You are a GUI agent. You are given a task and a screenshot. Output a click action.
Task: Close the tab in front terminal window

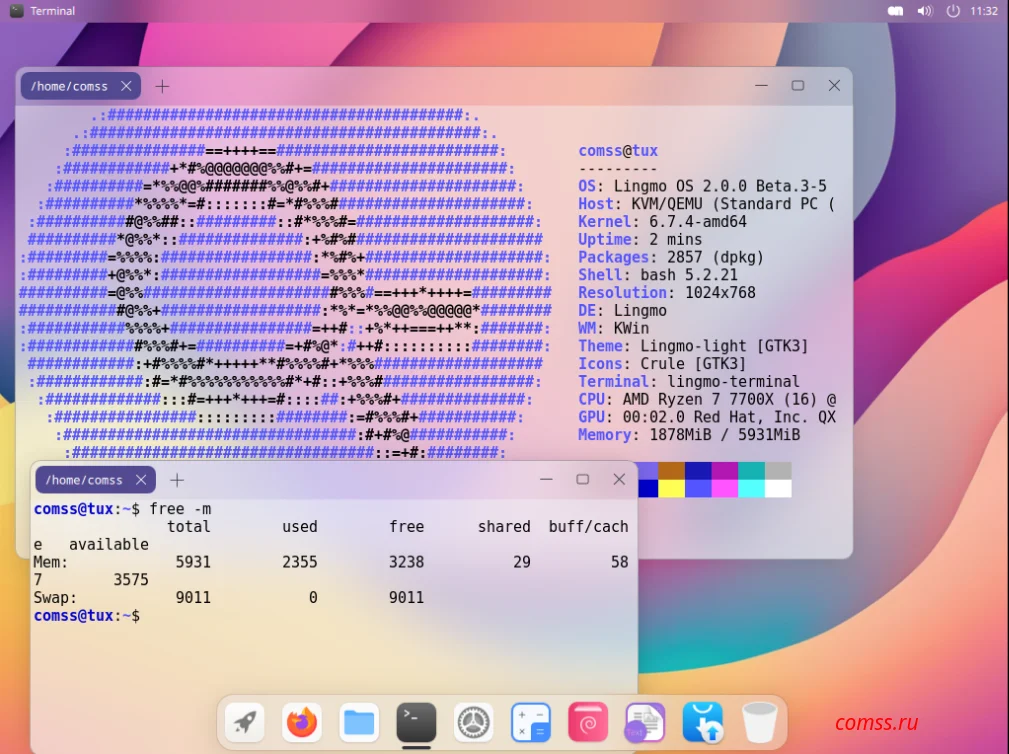pos(141,480)
